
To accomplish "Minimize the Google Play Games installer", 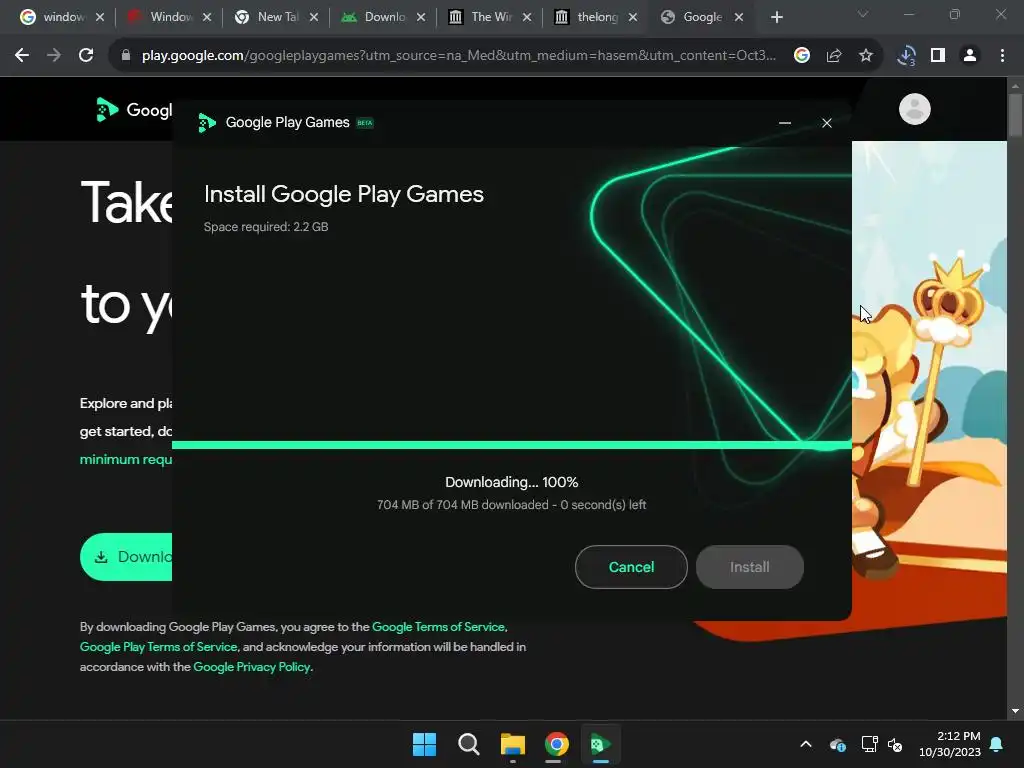I will pos(785,123).
